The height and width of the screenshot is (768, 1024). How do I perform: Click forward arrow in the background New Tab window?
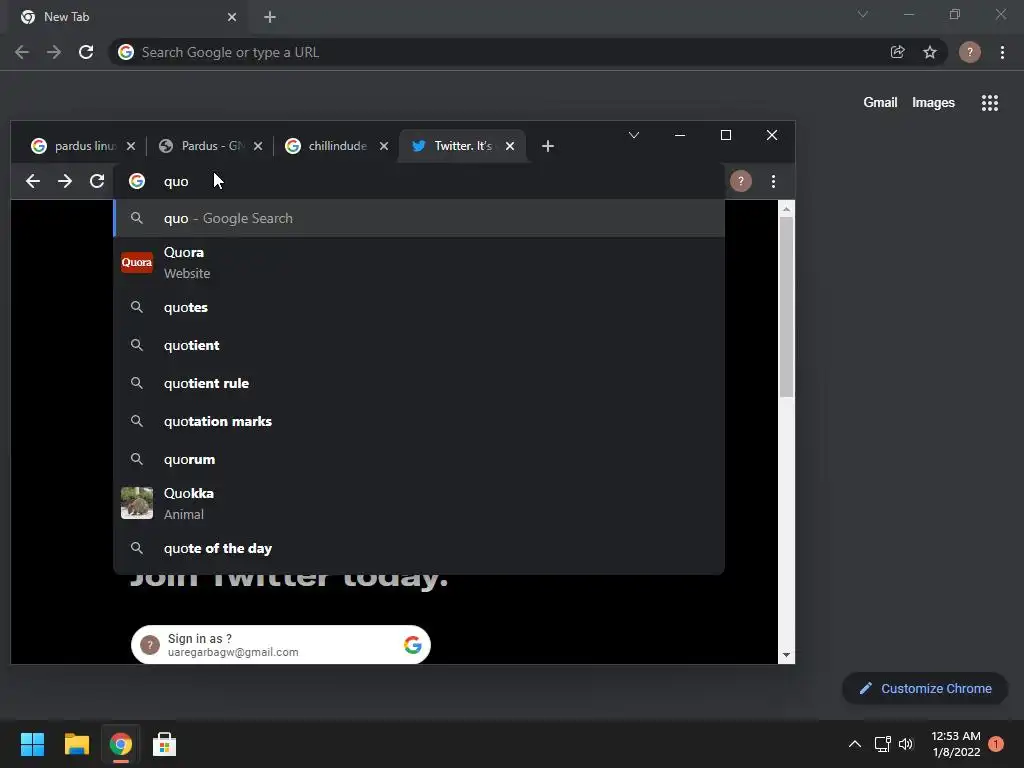click(x=54, y=52)
